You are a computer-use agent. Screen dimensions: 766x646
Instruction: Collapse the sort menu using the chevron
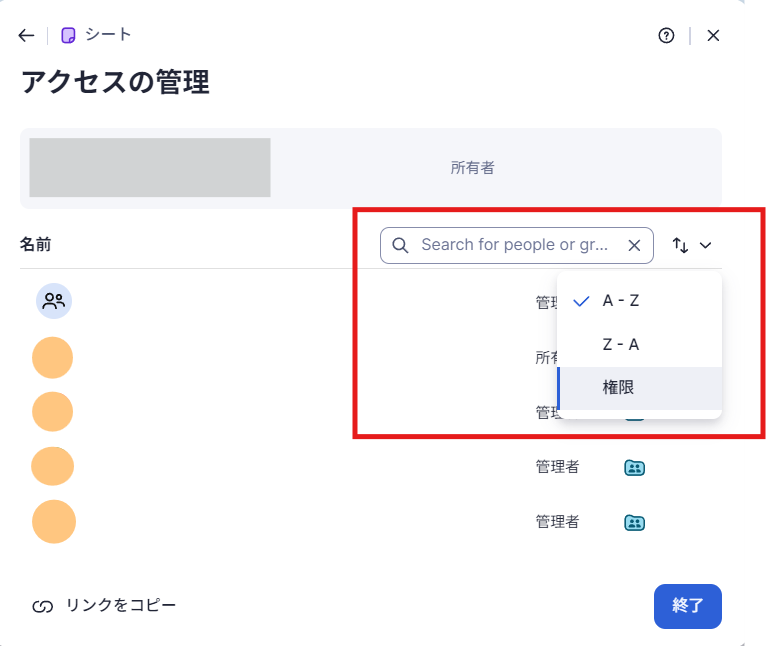706,245
